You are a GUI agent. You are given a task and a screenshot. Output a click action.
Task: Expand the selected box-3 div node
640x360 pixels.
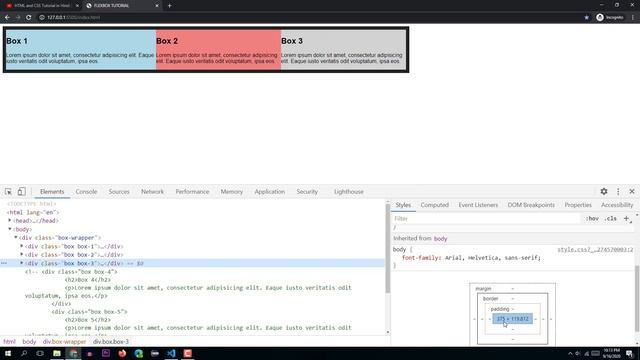coord(22,263)
